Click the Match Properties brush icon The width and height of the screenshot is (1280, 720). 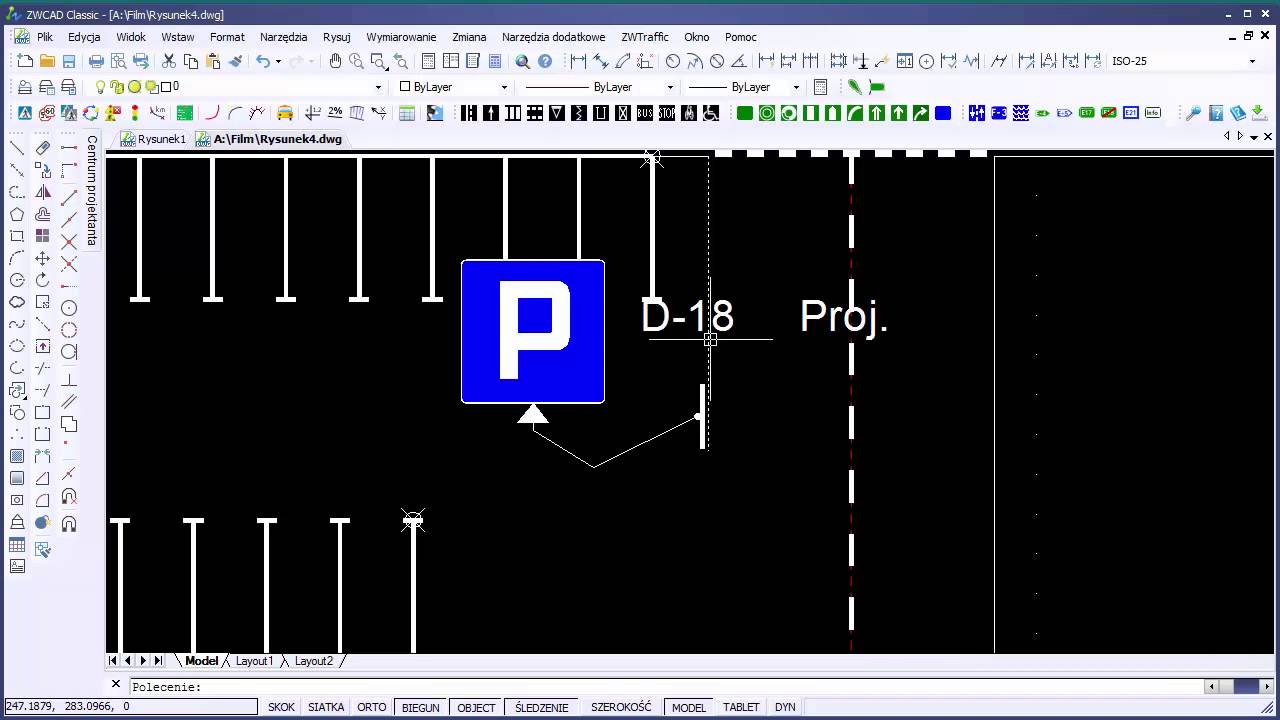[x=236, y=61]
